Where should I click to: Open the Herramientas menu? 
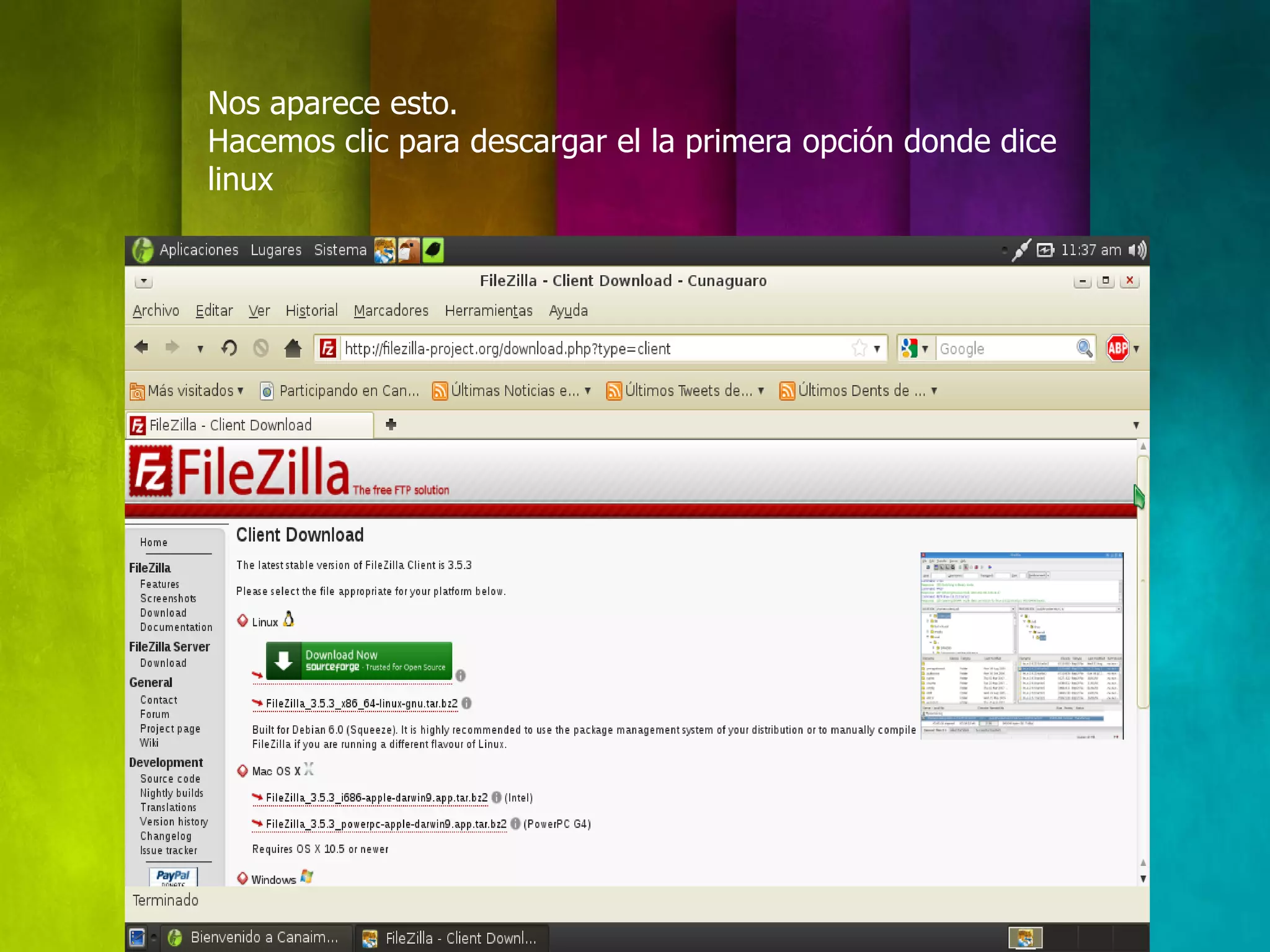489,311
